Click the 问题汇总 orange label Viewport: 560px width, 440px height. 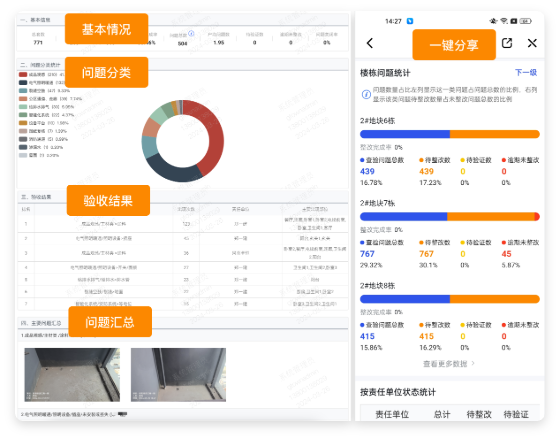click(110, 322)
